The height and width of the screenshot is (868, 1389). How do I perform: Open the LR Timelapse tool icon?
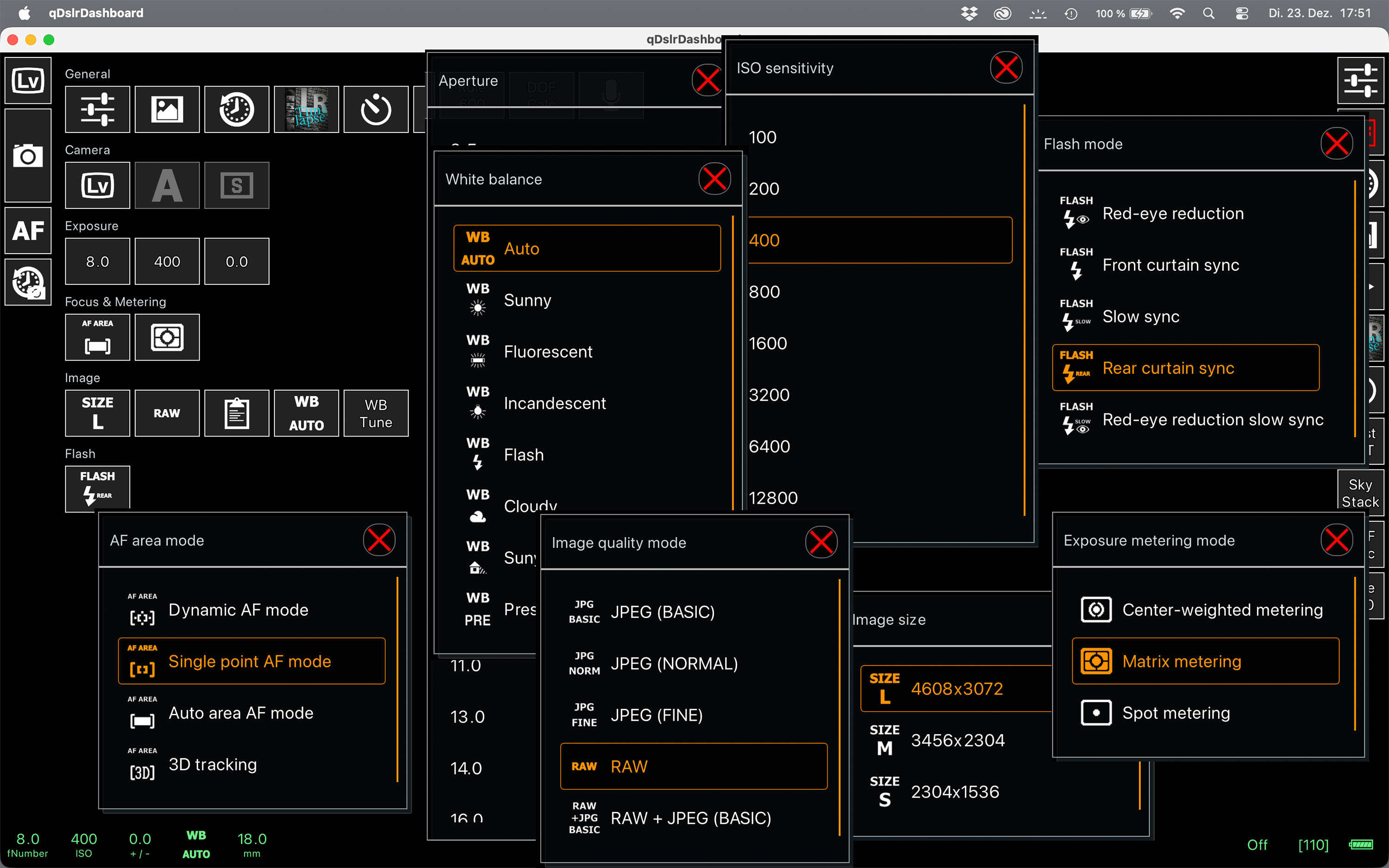306,109
